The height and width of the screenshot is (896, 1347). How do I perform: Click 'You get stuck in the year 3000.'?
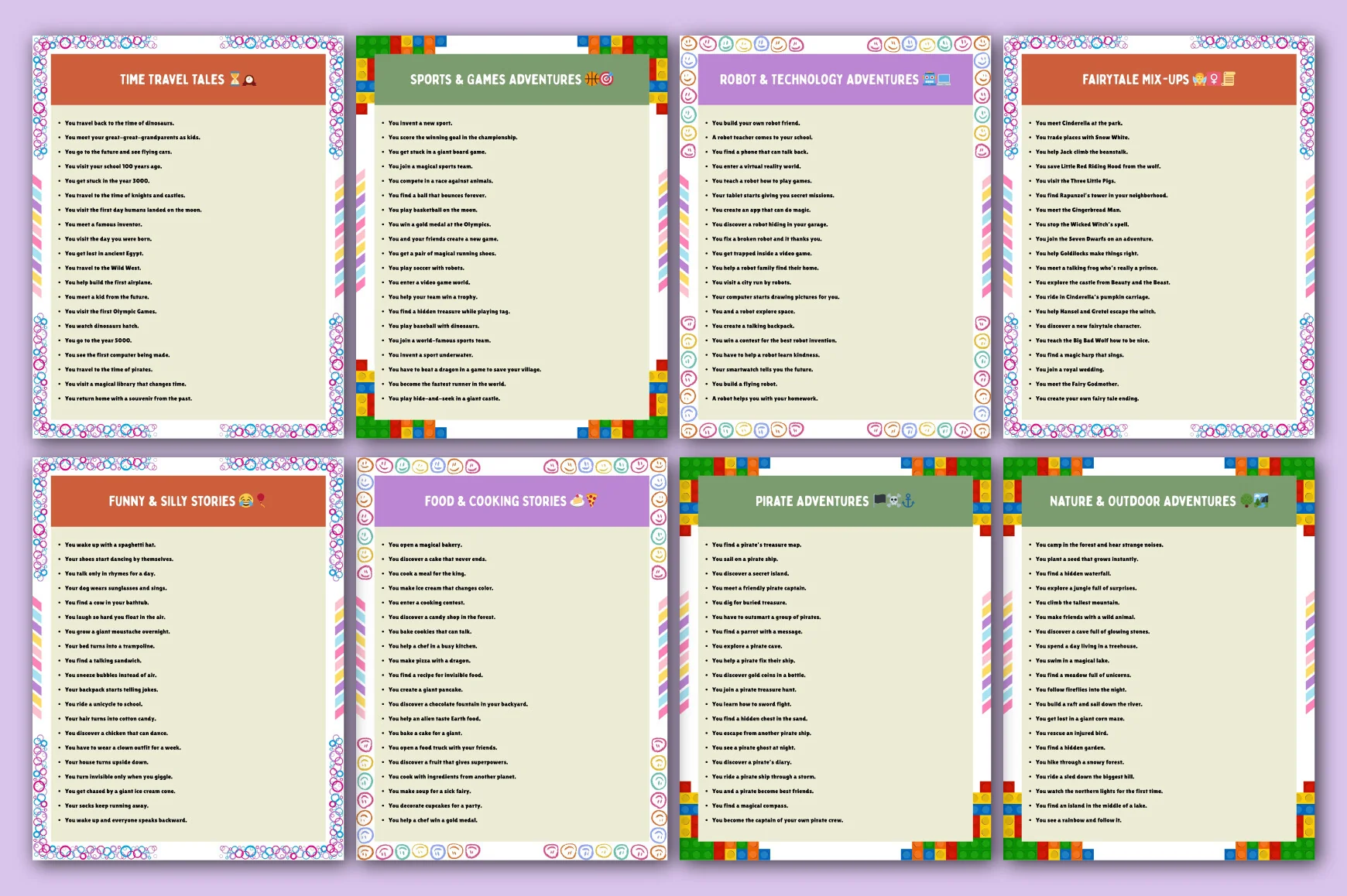(x=107, y=181)
